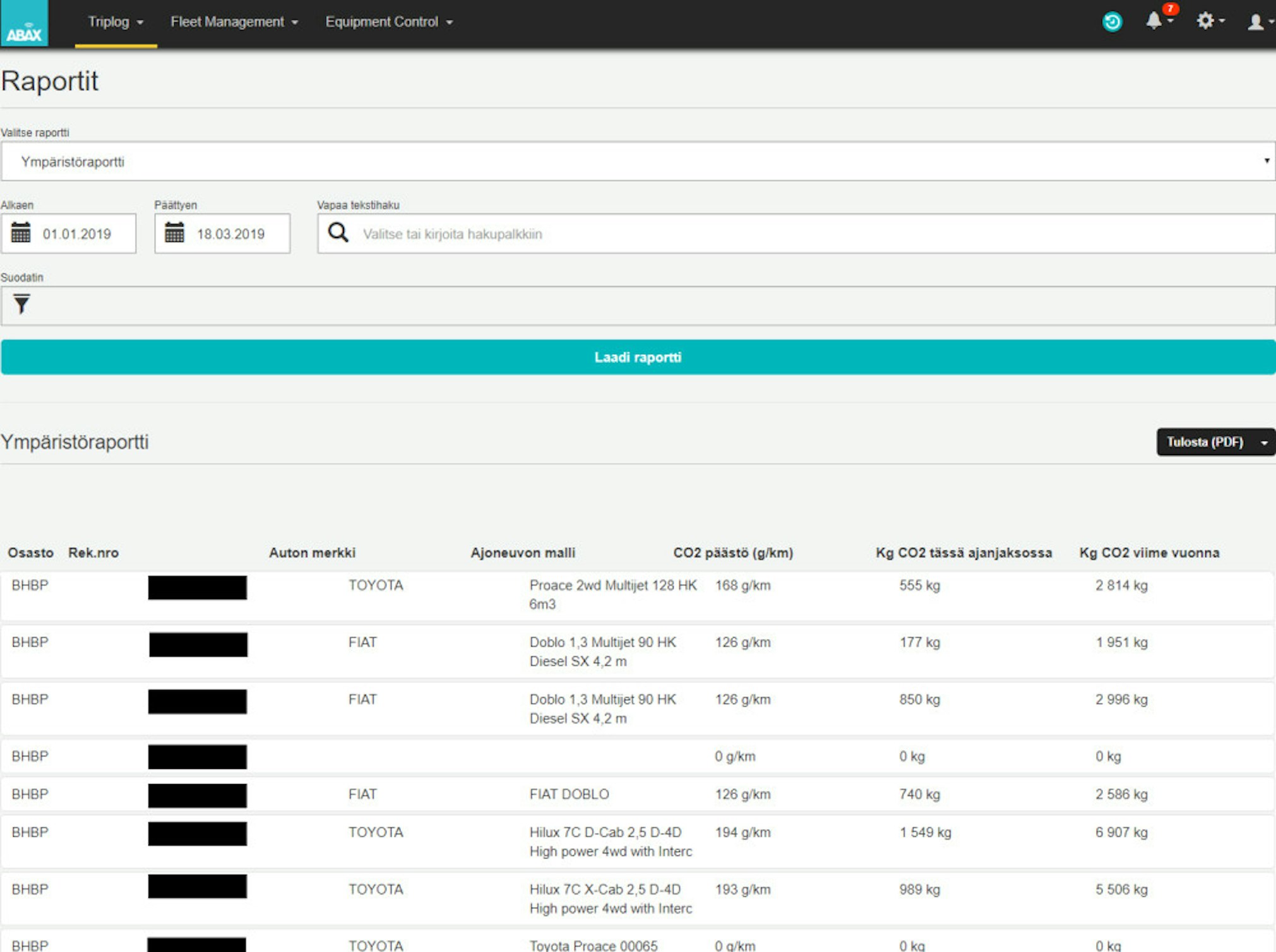Open the Triplog menu

point(116,22)
